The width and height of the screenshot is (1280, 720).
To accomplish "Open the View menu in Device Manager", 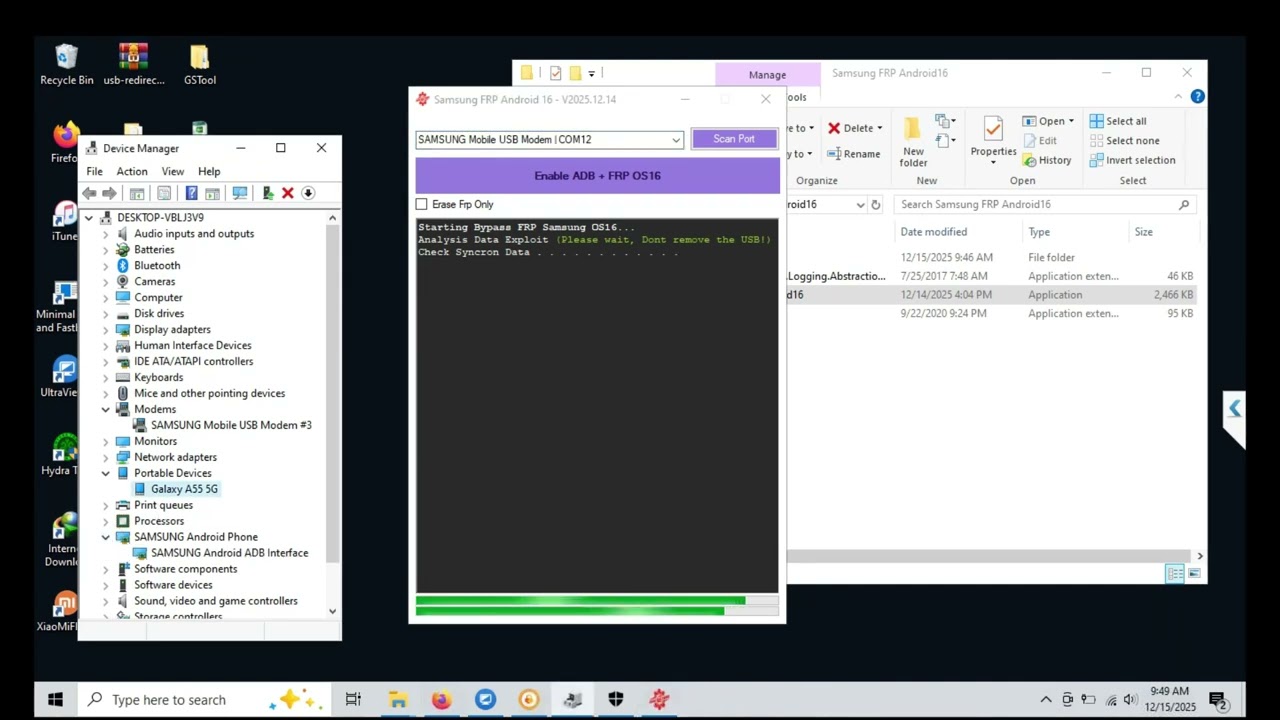I will click(x=173, y=171).
